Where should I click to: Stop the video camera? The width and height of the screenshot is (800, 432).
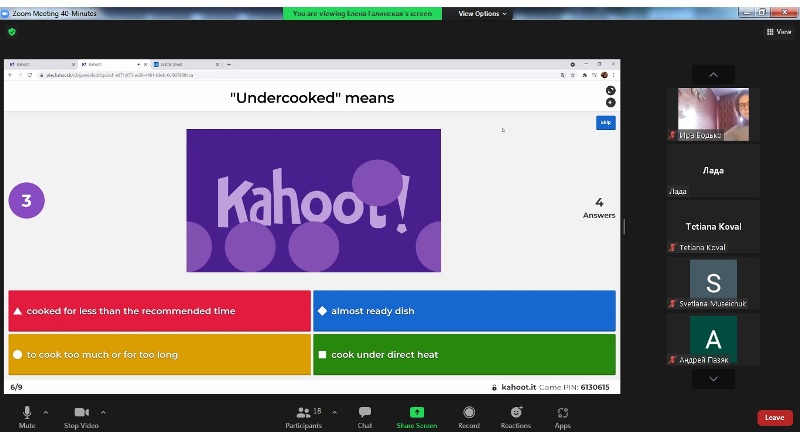coord(81,417)
